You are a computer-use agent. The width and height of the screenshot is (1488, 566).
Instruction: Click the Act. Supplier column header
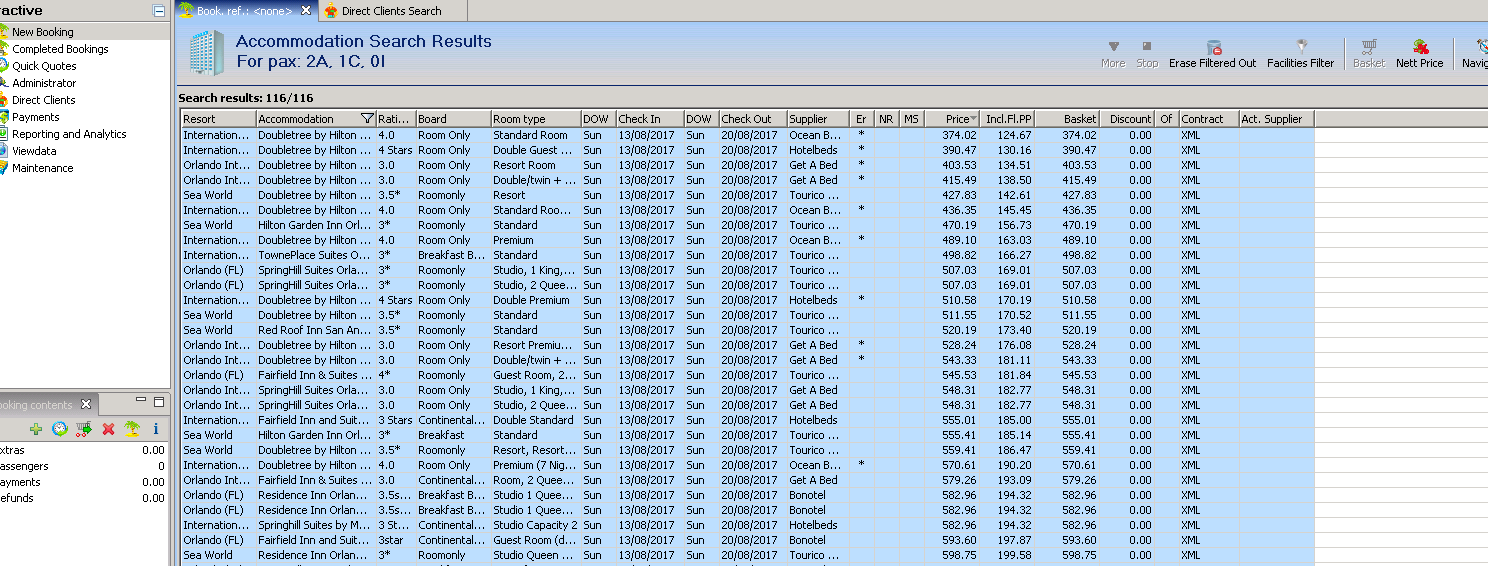tap(1277, 119)
